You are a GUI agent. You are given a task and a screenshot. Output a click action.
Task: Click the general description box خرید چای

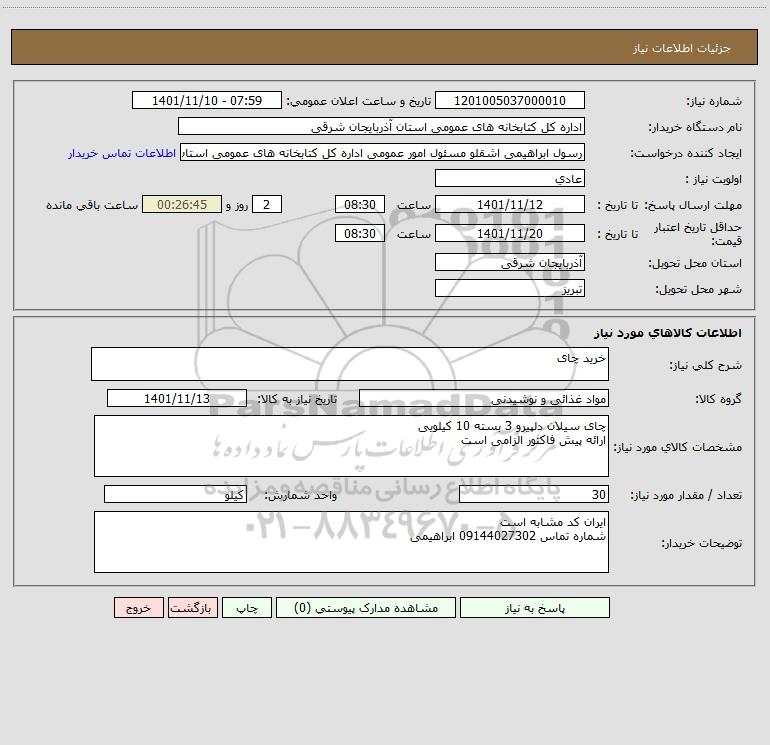[x=350, y=364]
